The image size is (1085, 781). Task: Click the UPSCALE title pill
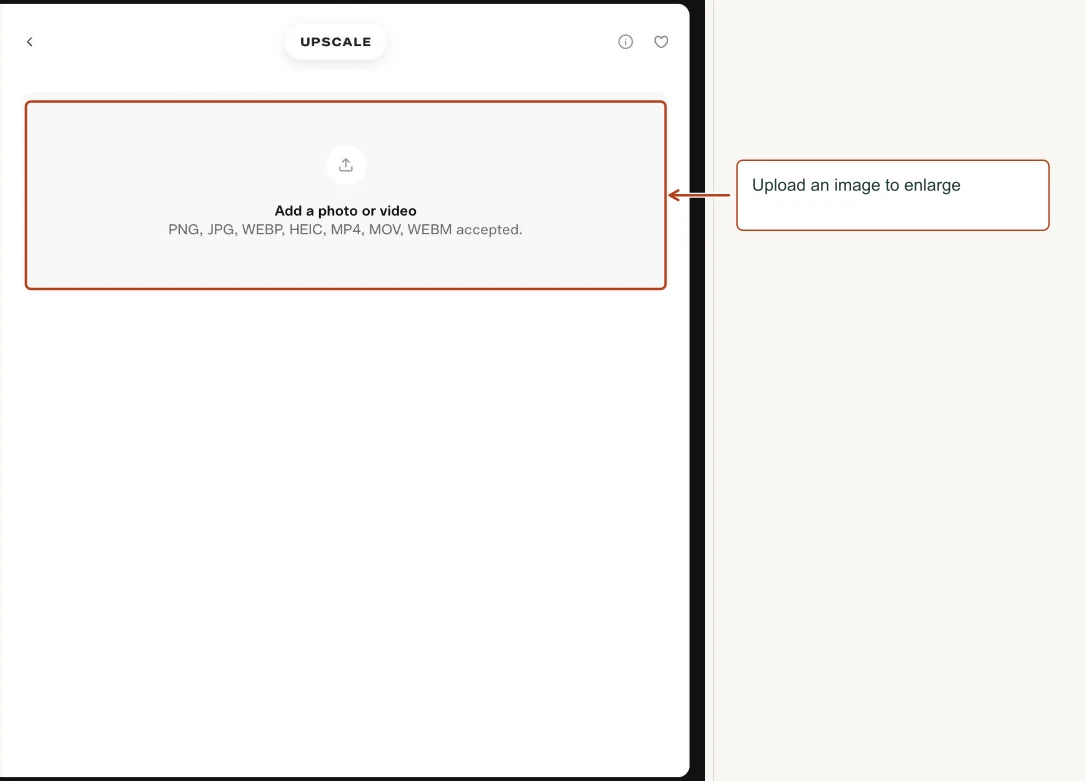coord(336,42)
